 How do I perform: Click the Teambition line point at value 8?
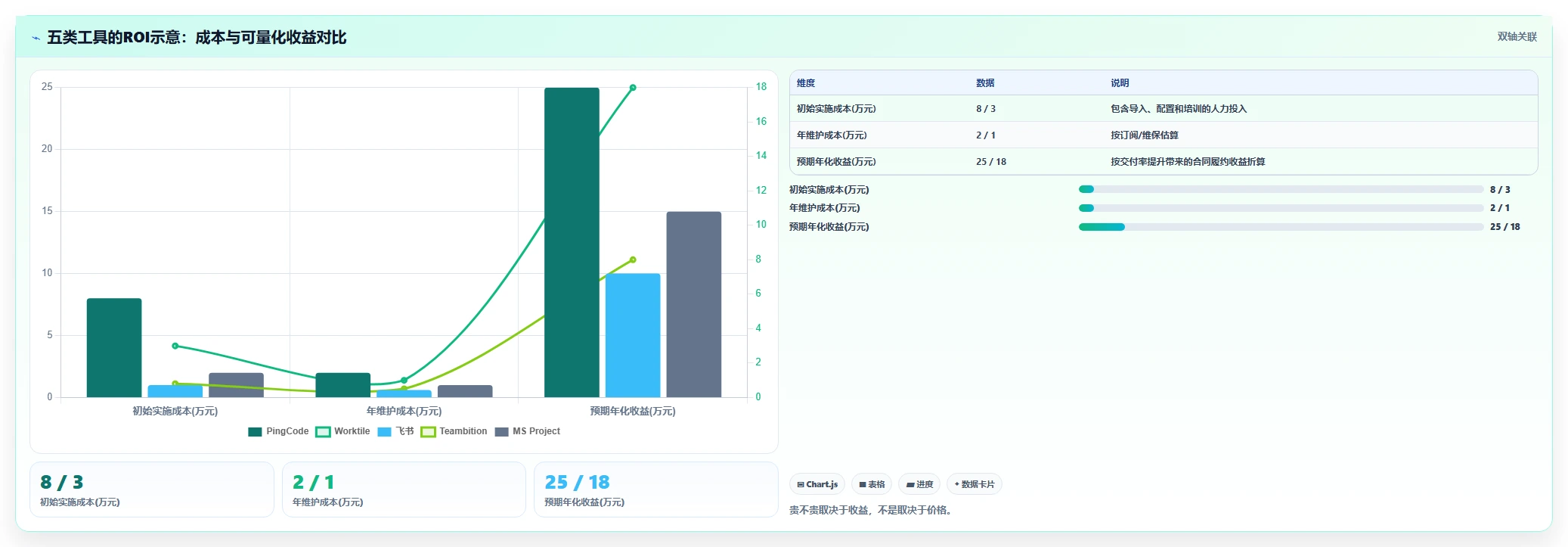[633, 260]
